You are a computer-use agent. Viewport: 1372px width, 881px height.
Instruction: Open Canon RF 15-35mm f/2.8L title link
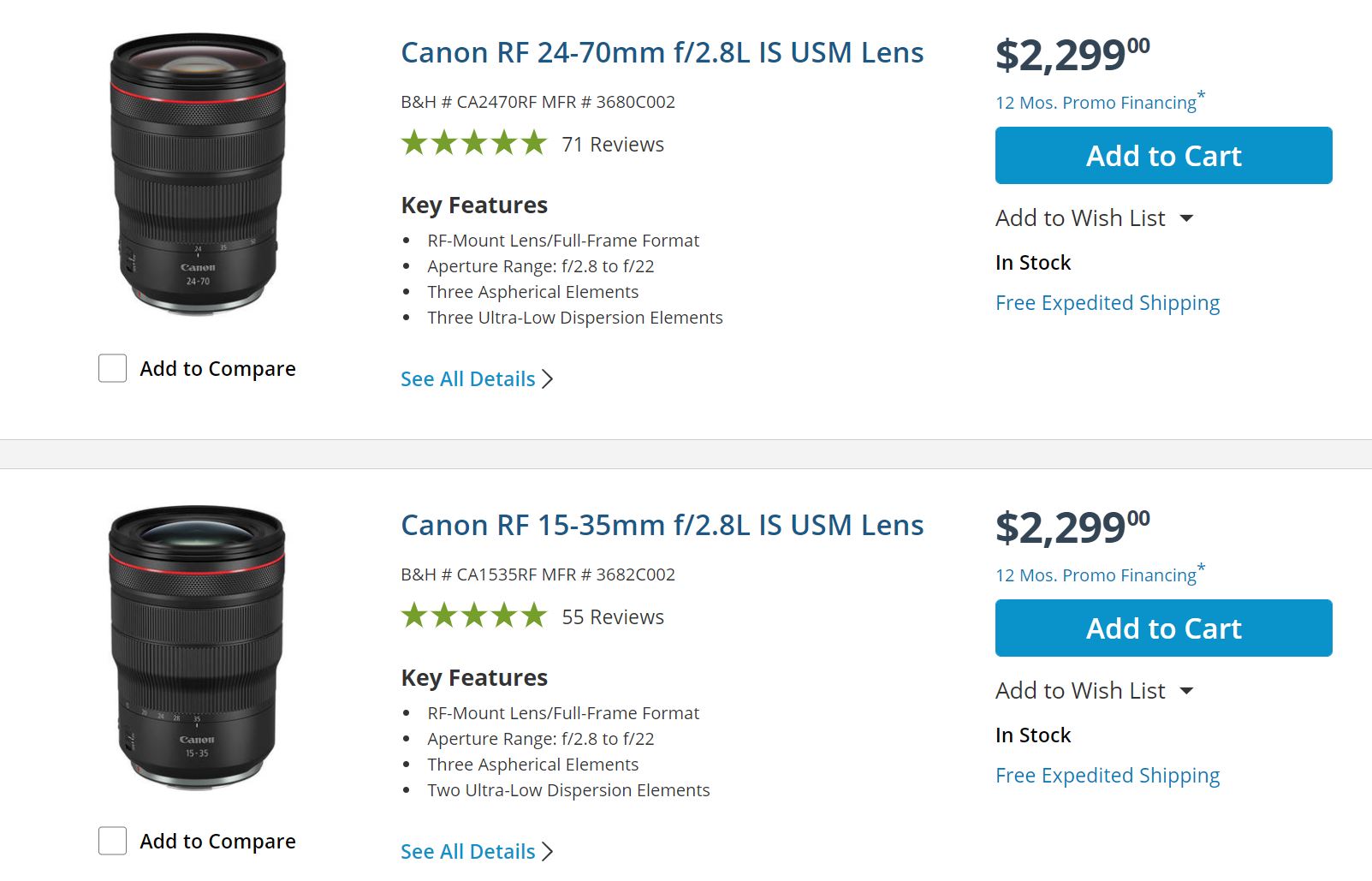pos(662,526)
